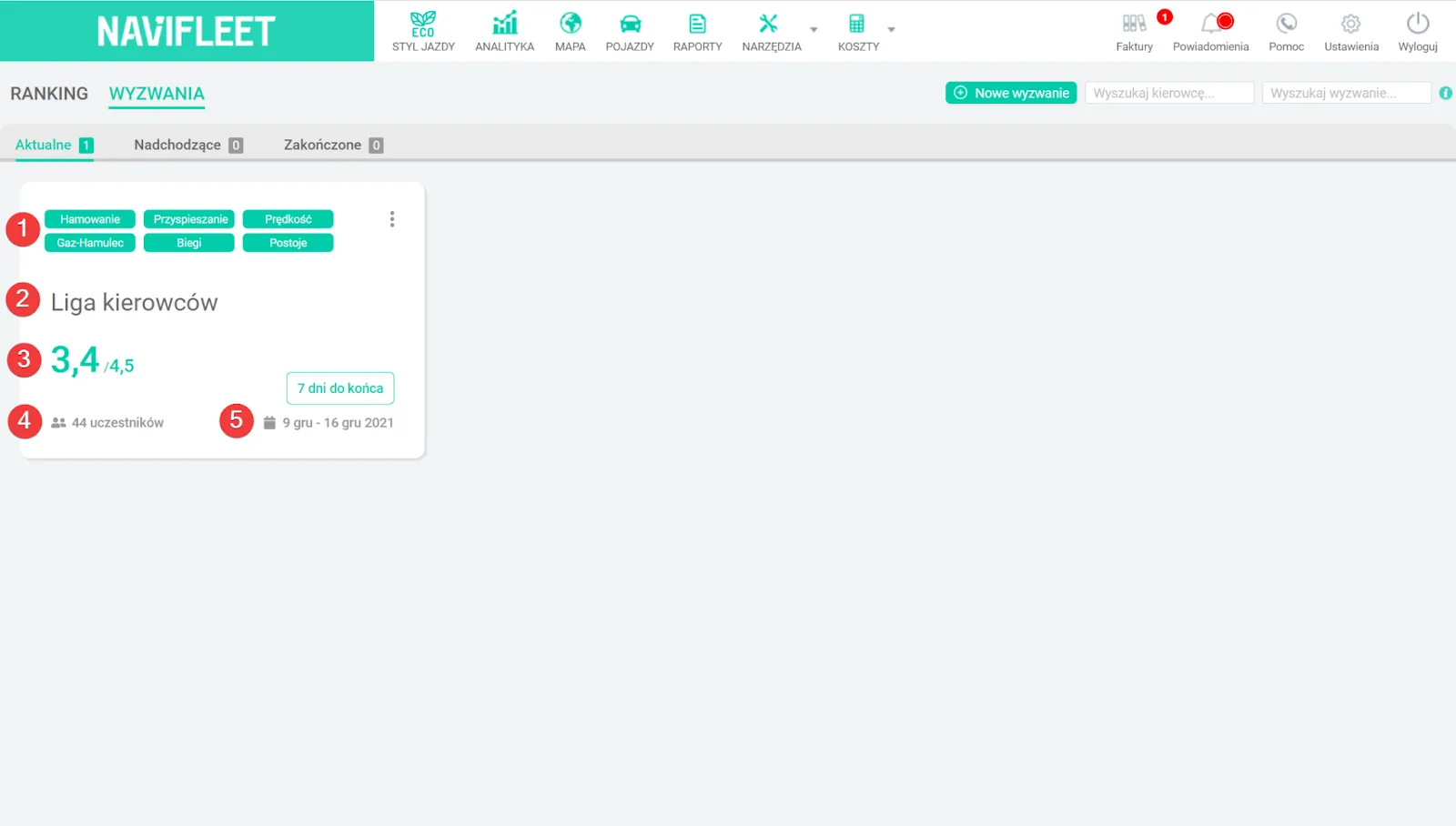Image resolution: width=1456 pixels, height=826 pixels.
Task: Open the Narzędzia tools icon
Action: 769,23
